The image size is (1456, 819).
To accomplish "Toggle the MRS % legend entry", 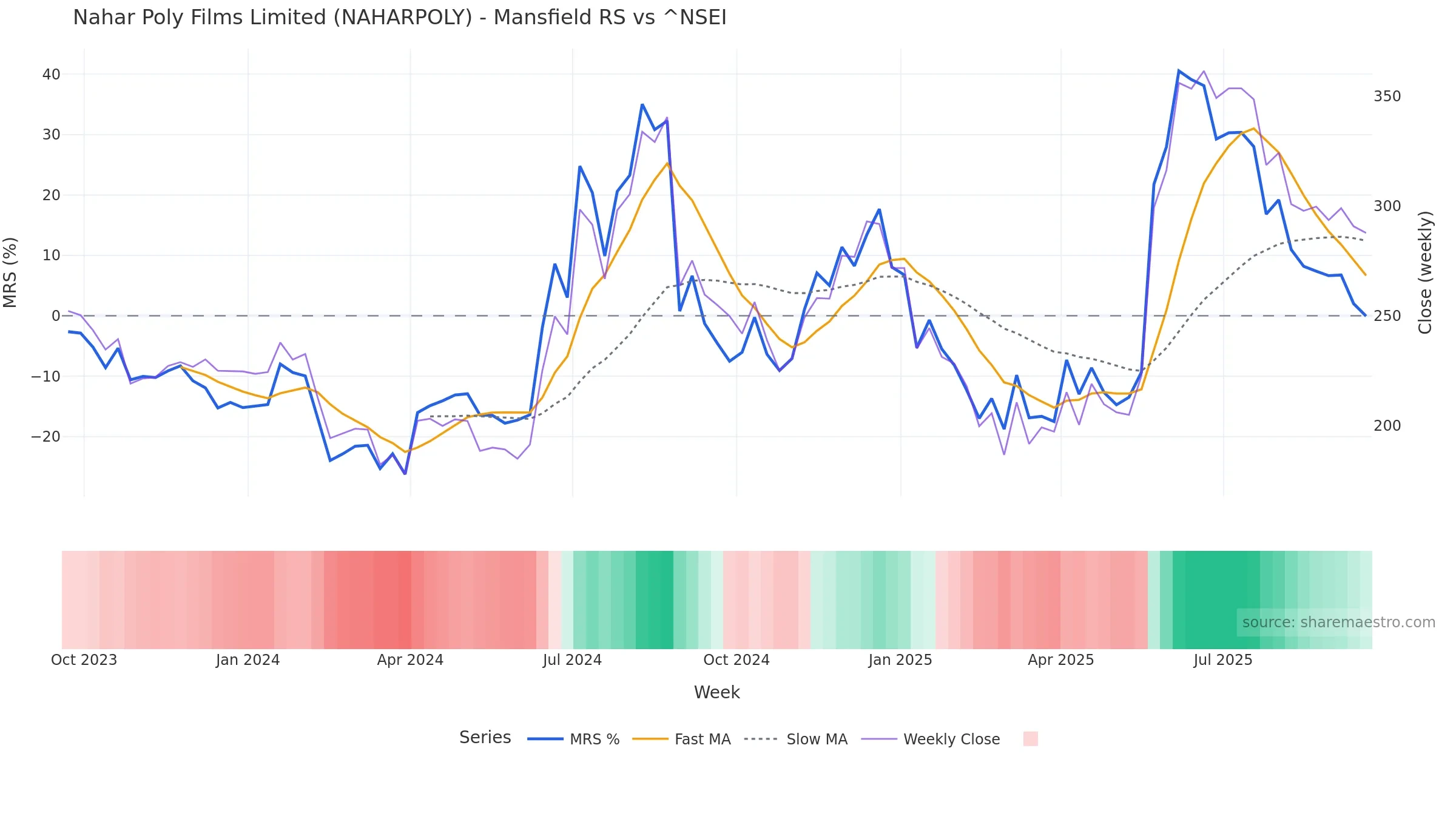I will 573,739.
